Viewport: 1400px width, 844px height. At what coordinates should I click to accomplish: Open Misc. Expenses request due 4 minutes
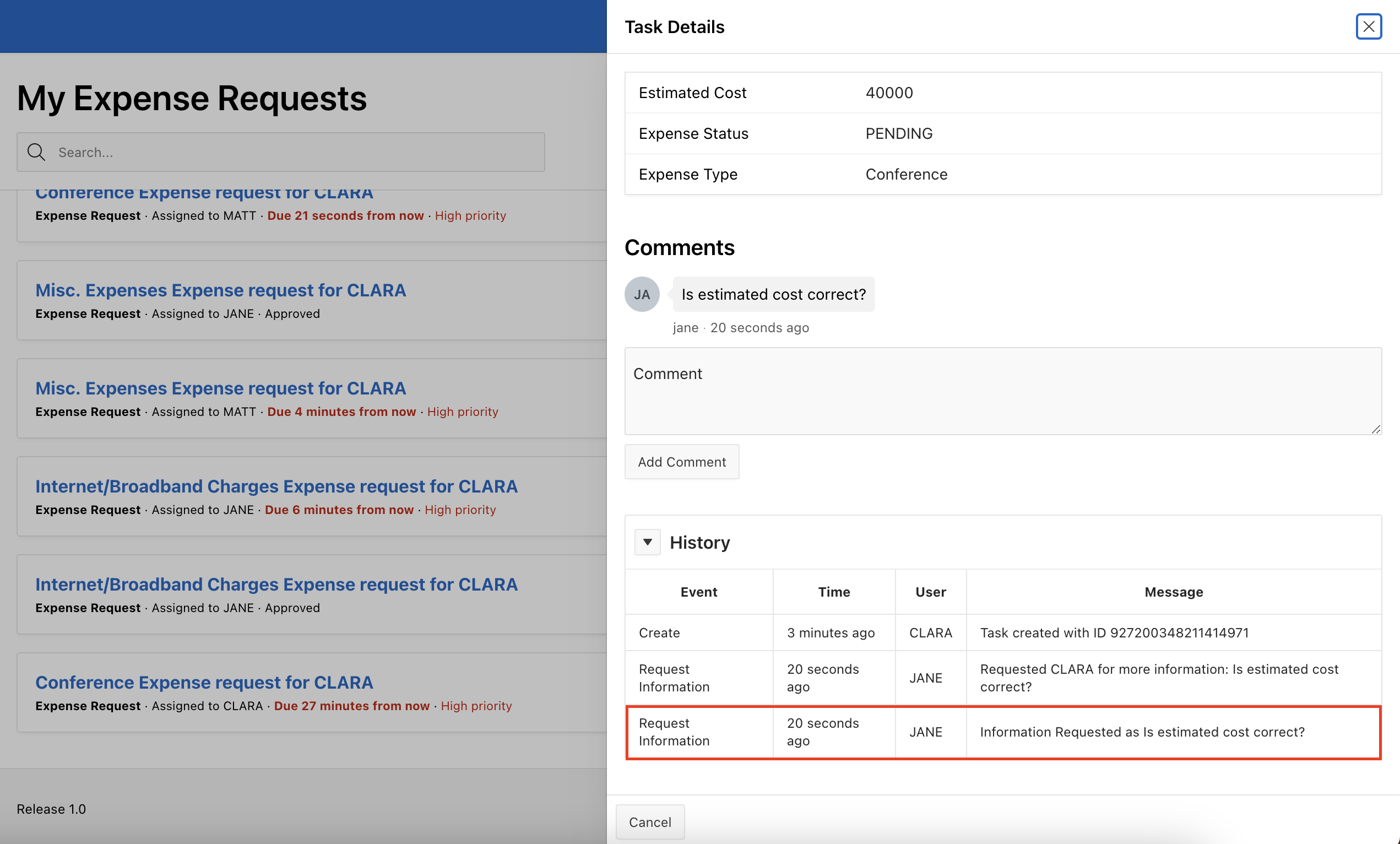click(220, 388)
